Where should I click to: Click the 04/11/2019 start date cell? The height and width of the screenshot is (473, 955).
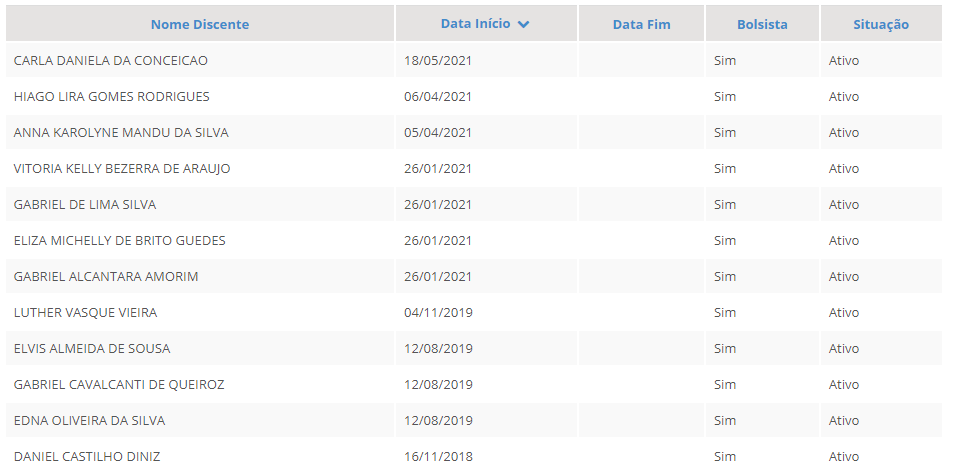pos(438,312)
